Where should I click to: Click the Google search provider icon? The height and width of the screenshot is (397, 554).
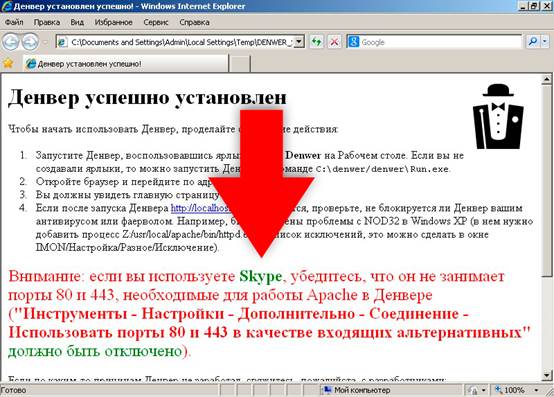click(x=353, y=42)
